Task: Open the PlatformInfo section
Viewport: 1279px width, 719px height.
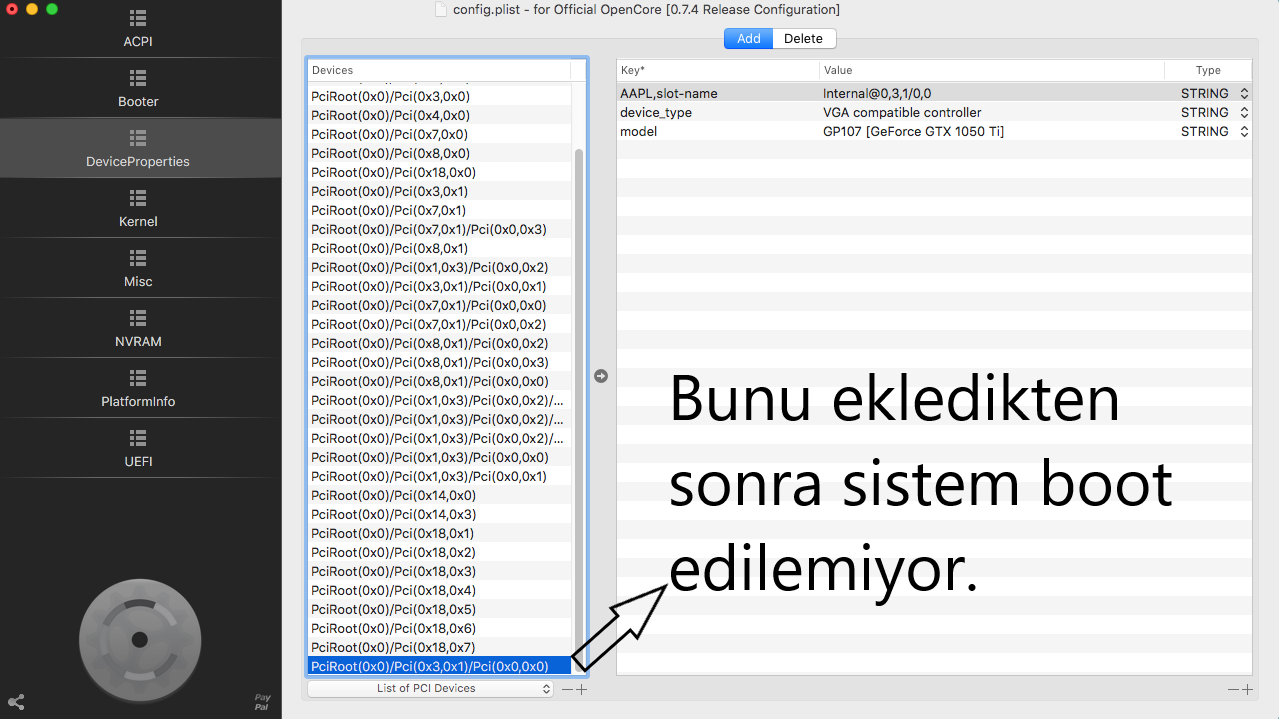Action: [138, 389]
